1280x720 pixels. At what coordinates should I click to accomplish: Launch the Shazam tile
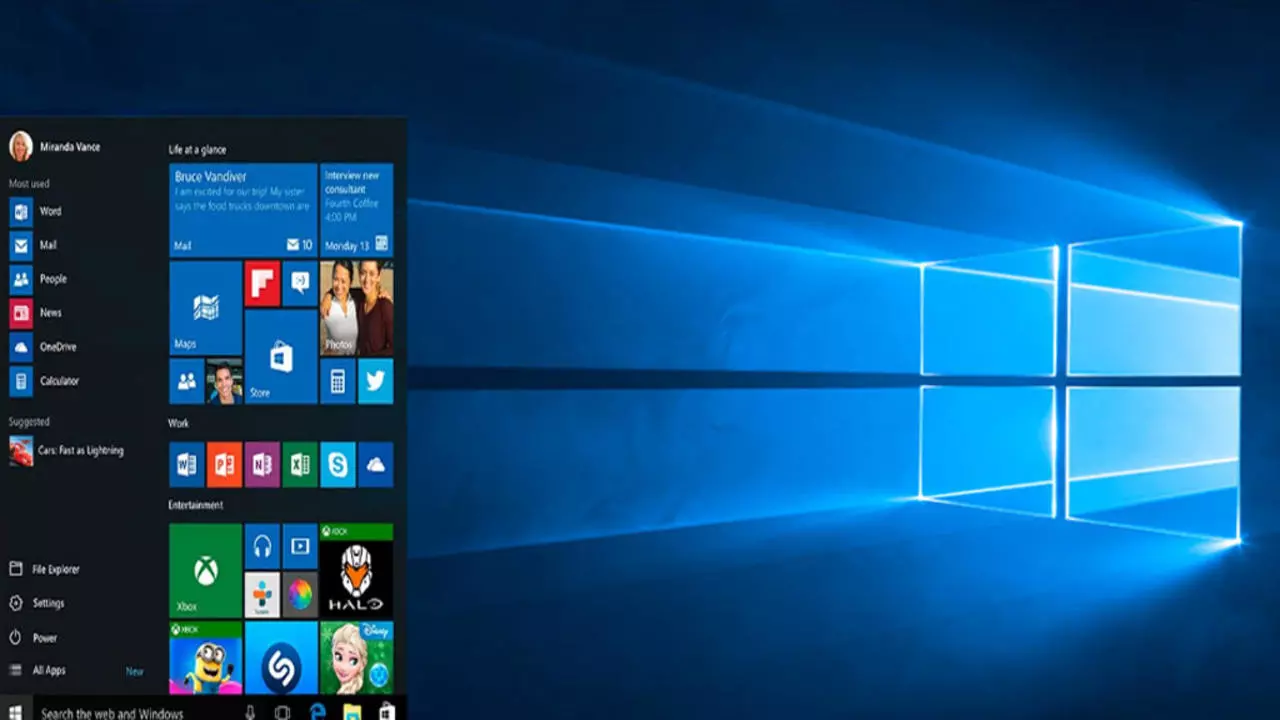click(281, 658)
